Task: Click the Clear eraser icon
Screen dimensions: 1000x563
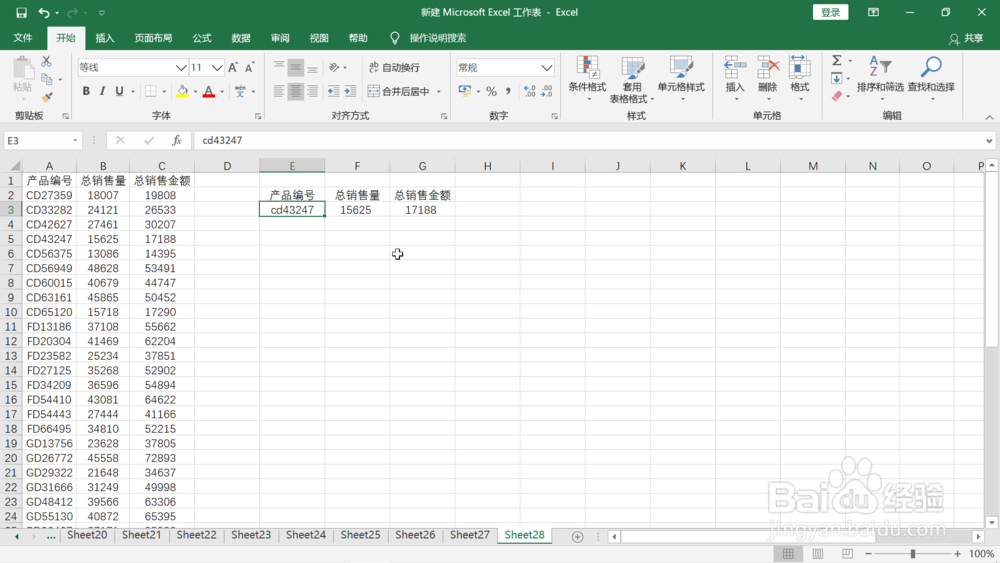Action: click(x=837, y=96)
